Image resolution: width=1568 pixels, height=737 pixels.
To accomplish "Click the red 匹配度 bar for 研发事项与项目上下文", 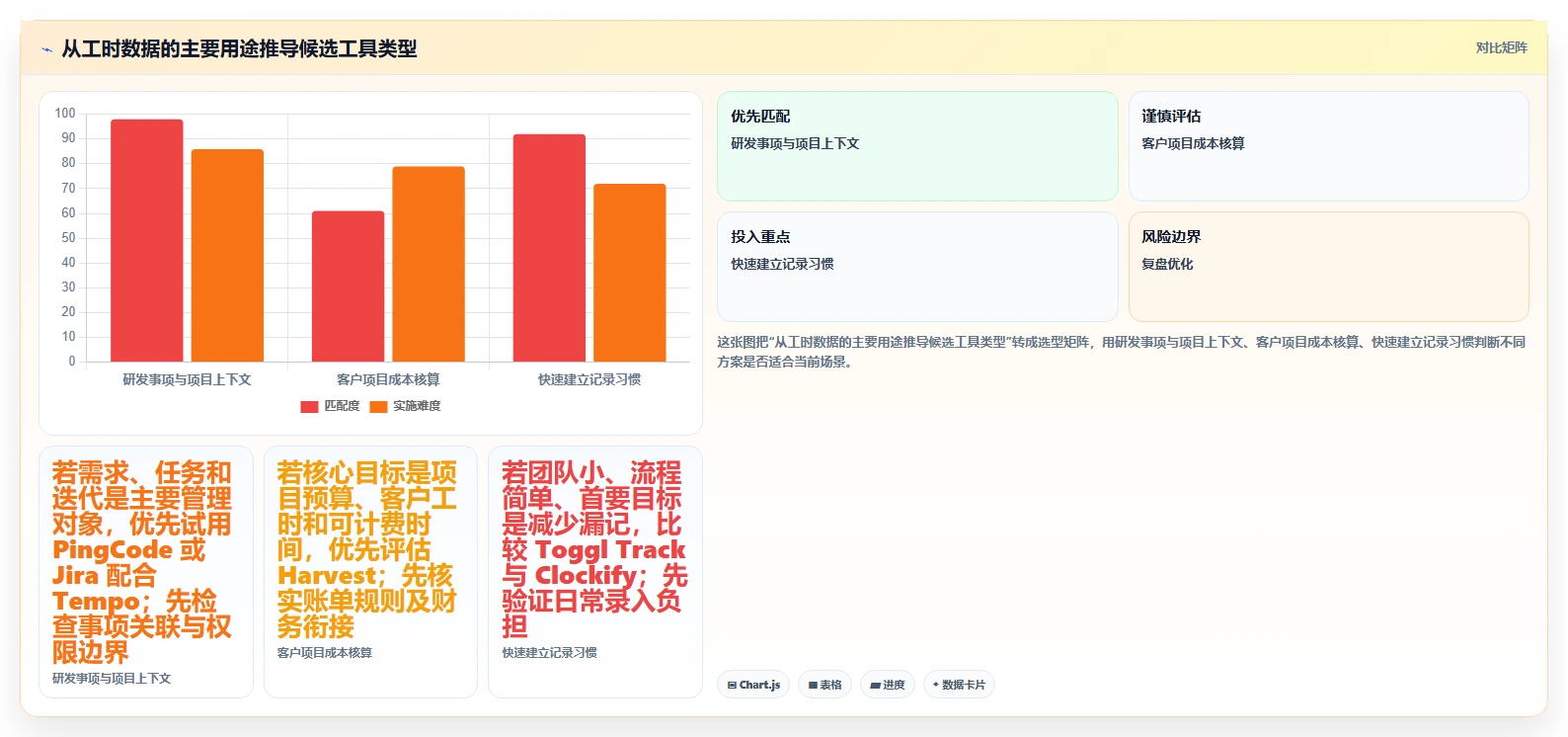I will click(x=147, y=240).
